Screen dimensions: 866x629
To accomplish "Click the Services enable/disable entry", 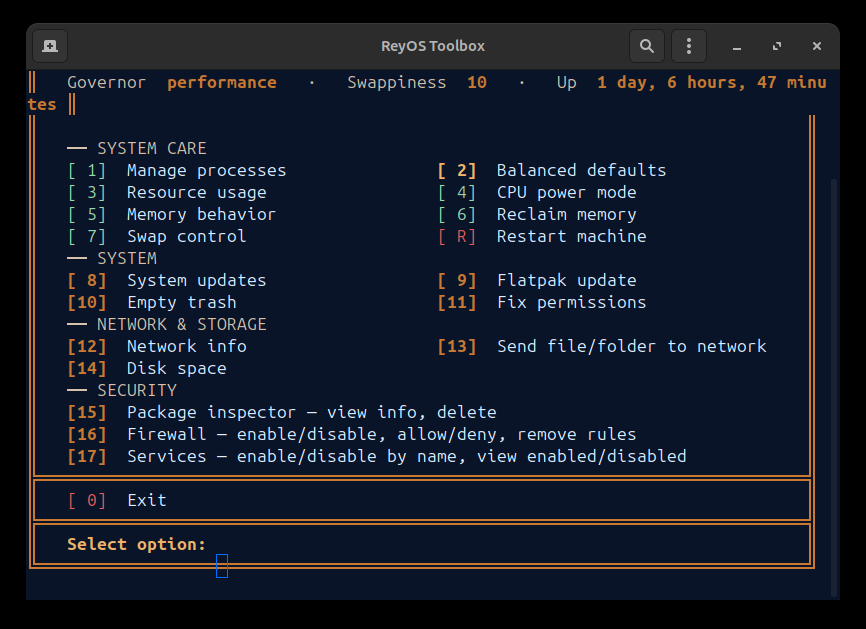I will tap(377, 457).
